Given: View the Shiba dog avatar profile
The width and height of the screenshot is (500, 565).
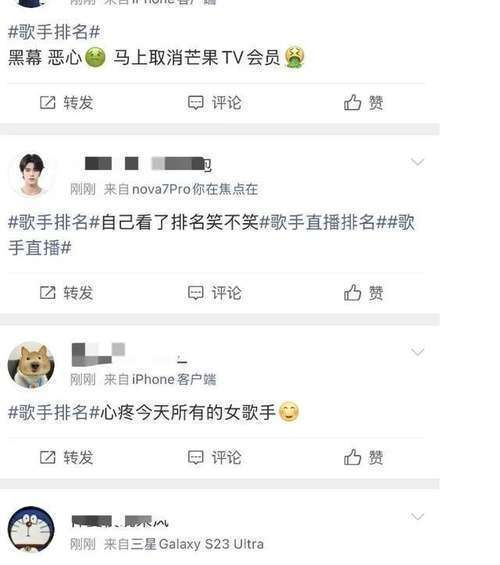Looking at the screenshot, I should tap(31, 365).
